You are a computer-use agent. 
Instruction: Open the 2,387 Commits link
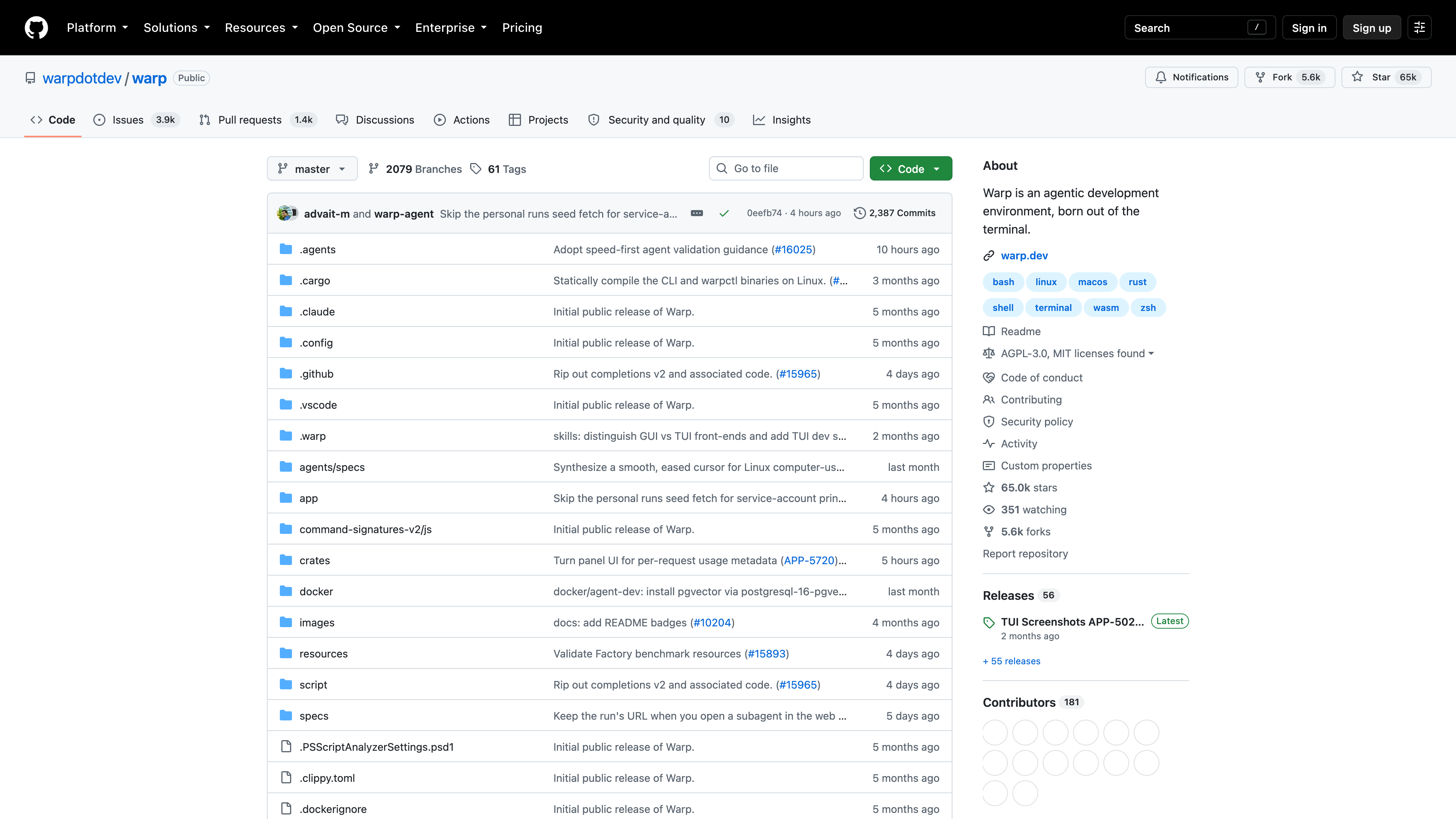902,213
